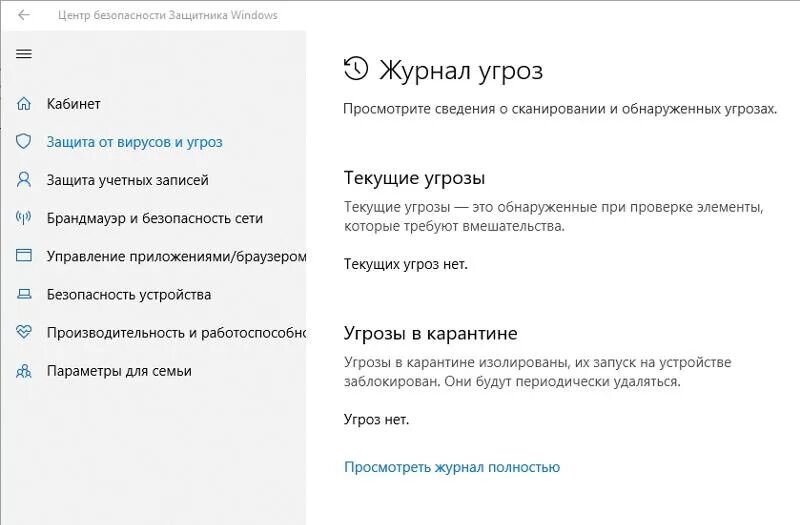
Task: Click the heart icon for device health
Action: [23, 332]
